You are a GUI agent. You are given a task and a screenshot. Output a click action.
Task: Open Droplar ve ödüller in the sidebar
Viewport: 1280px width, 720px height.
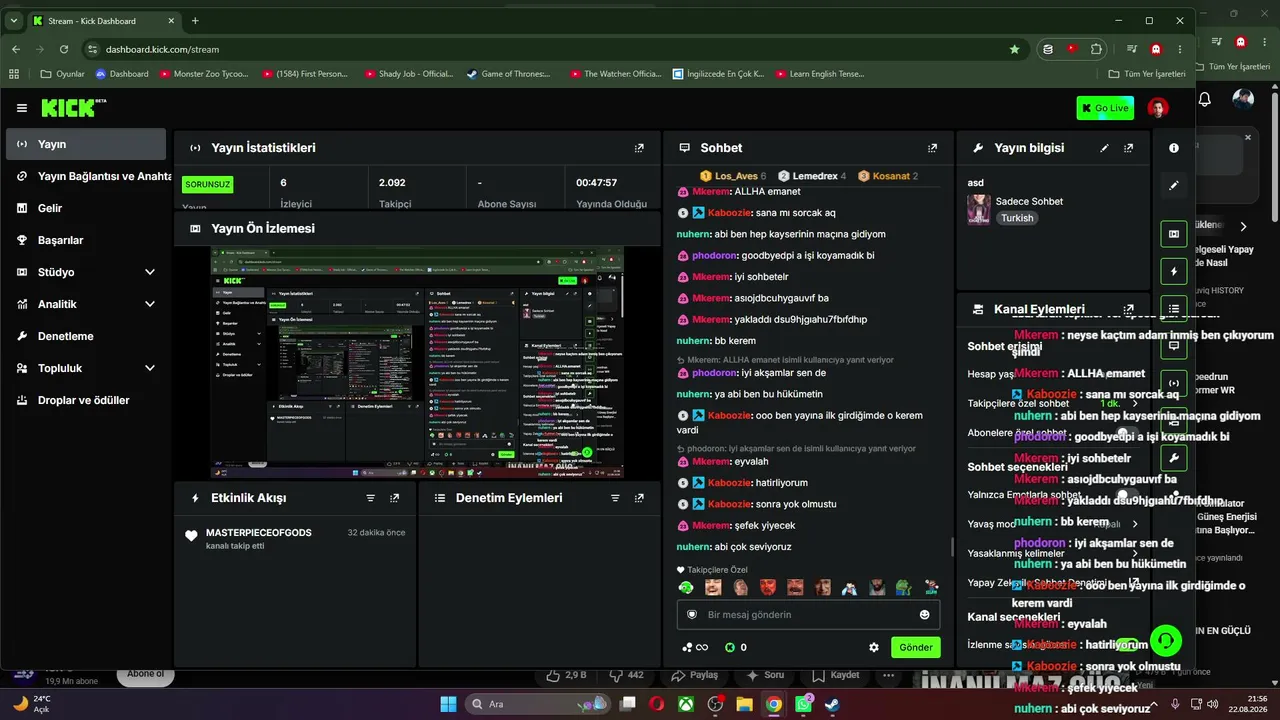click(x=86, y=400)
